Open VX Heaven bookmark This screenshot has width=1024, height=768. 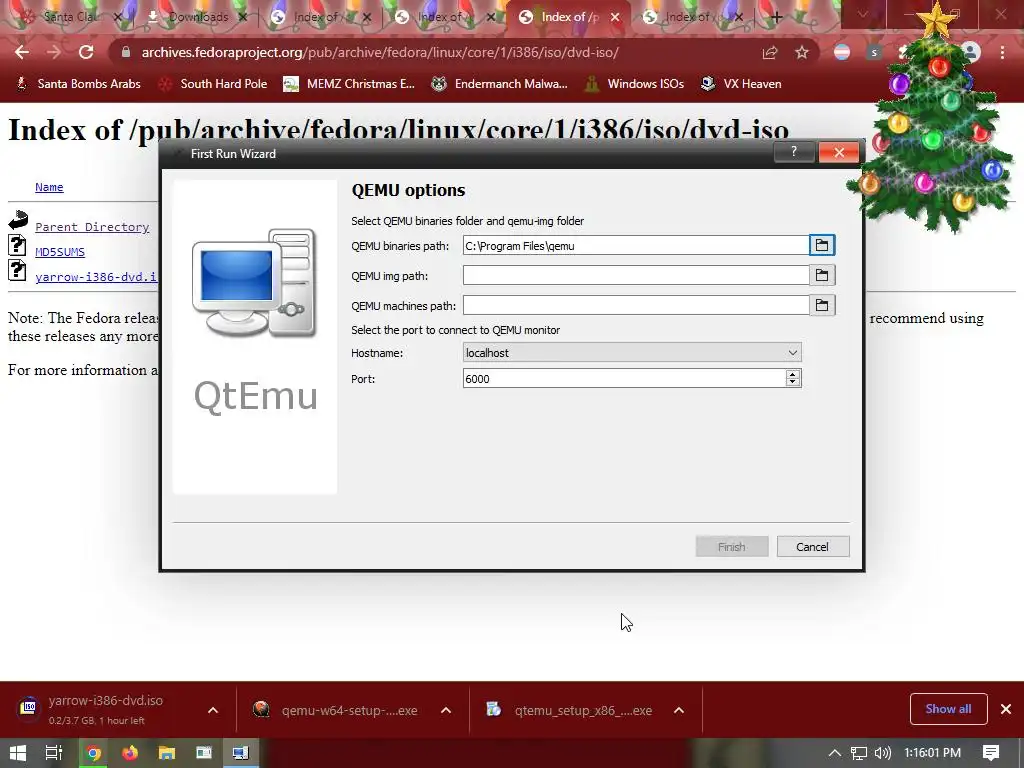pyautogui.click(x=741, y=84)
